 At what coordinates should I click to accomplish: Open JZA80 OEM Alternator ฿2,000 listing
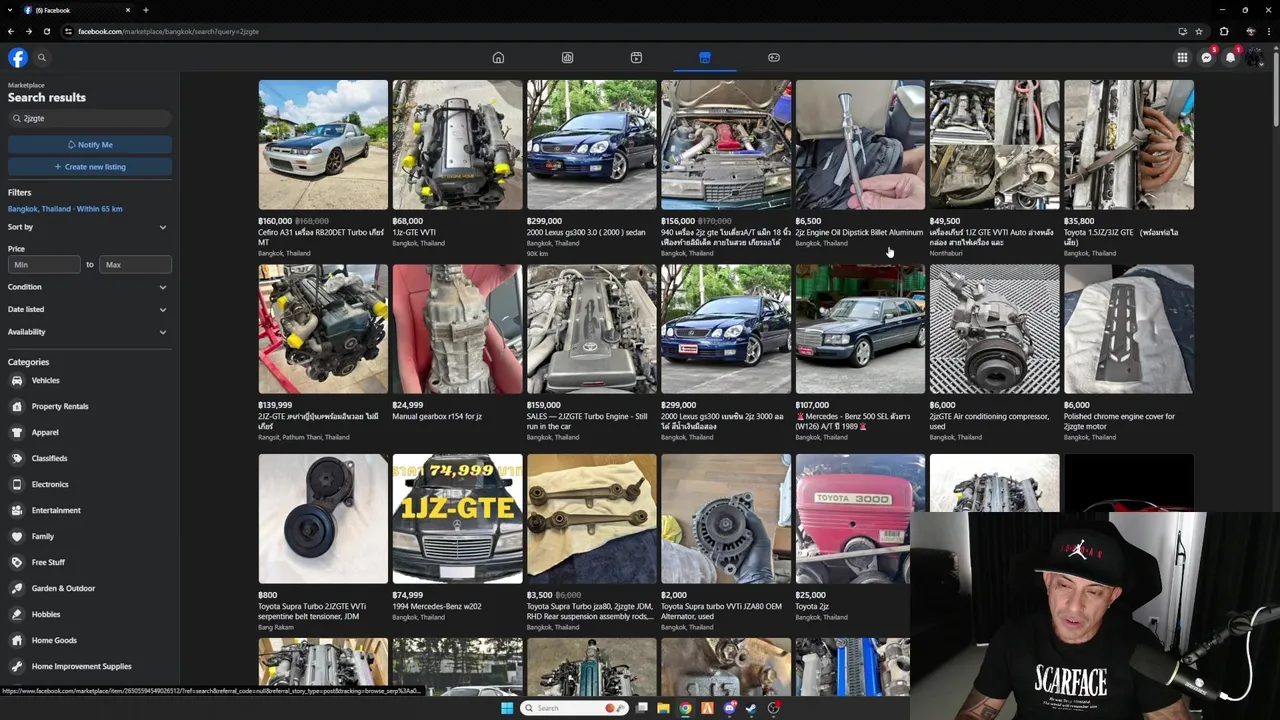pyautogui.click(x=726, y=542)
